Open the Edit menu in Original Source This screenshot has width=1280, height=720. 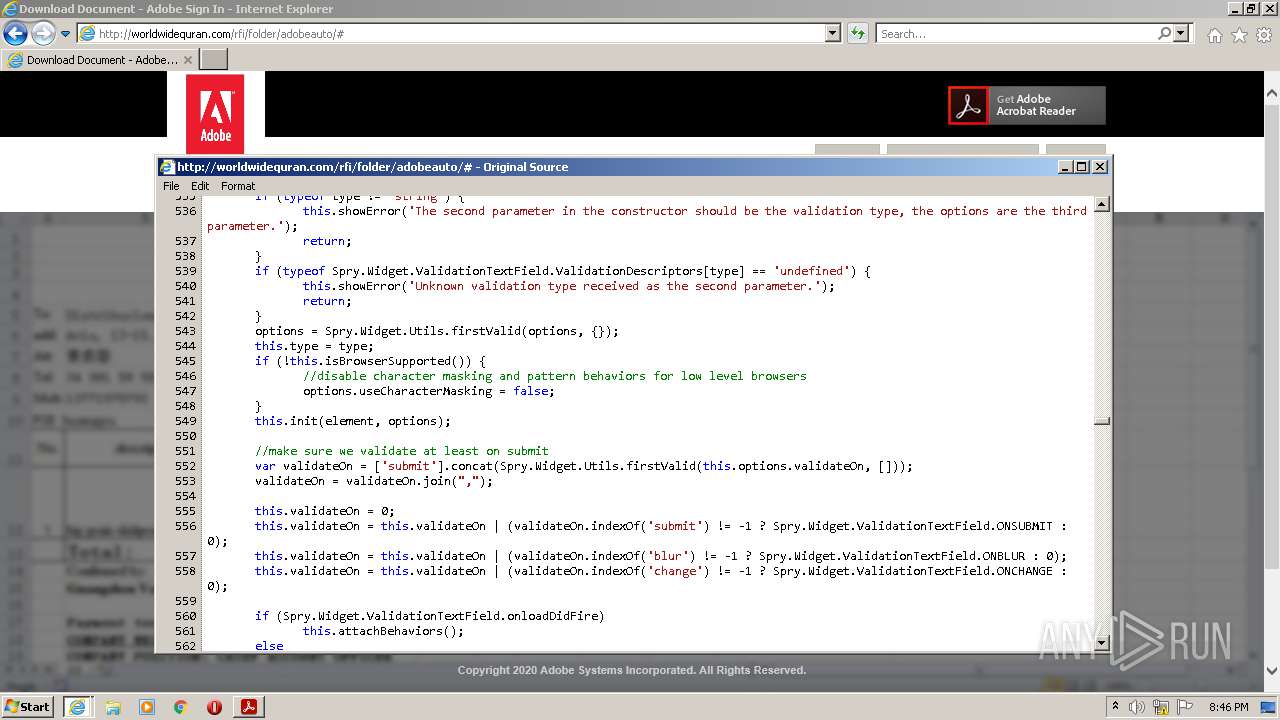200,186
